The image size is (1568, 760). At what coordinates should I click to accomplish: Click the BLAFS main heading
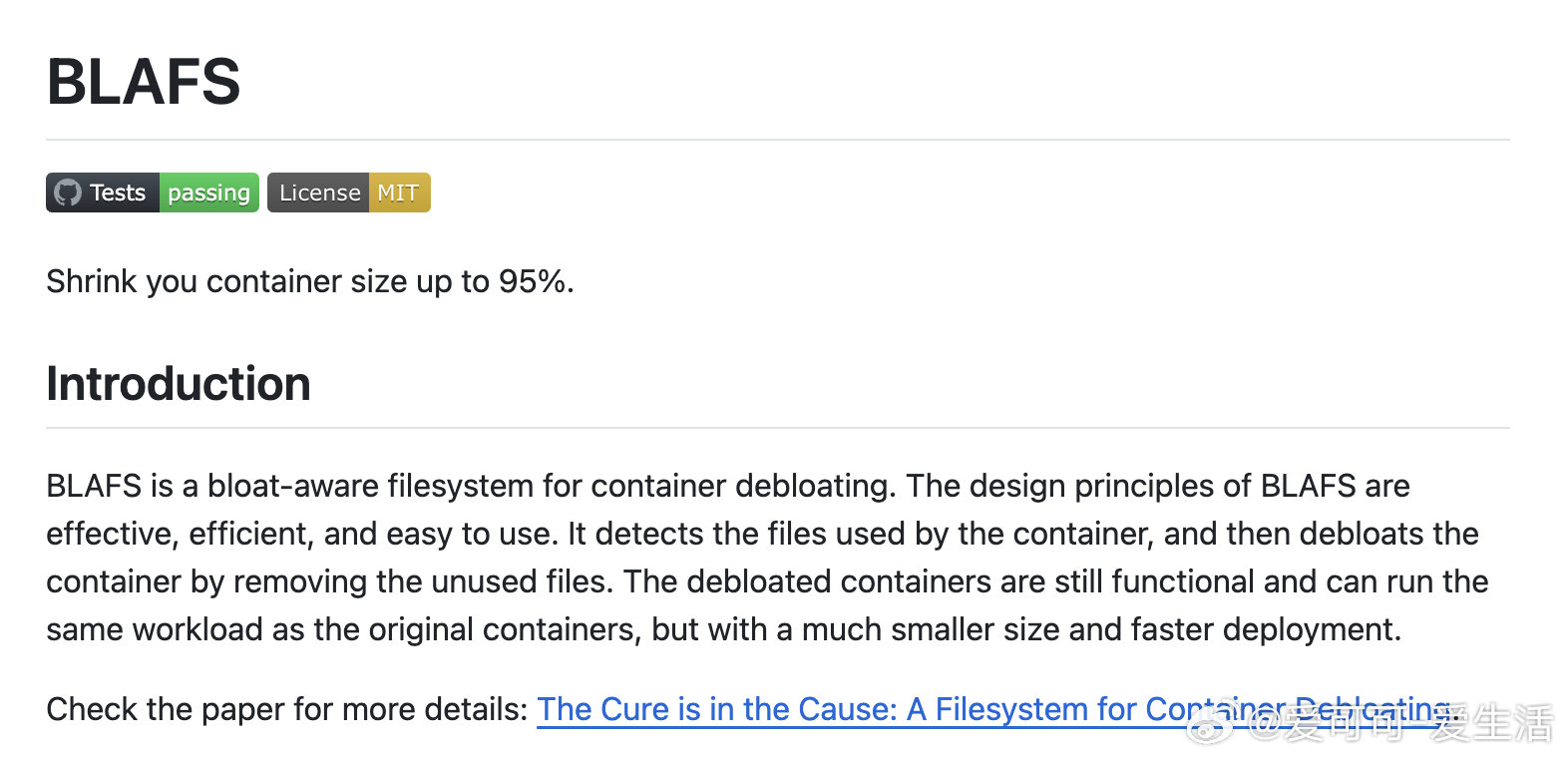tap(144, 81)
